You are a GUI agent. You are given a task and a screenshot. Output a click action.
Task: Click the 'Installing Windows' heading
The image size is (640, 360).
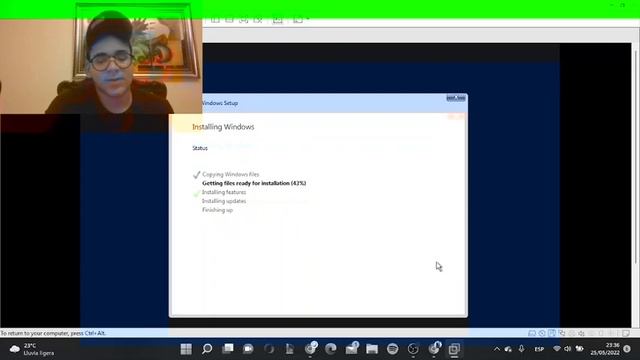223,127
